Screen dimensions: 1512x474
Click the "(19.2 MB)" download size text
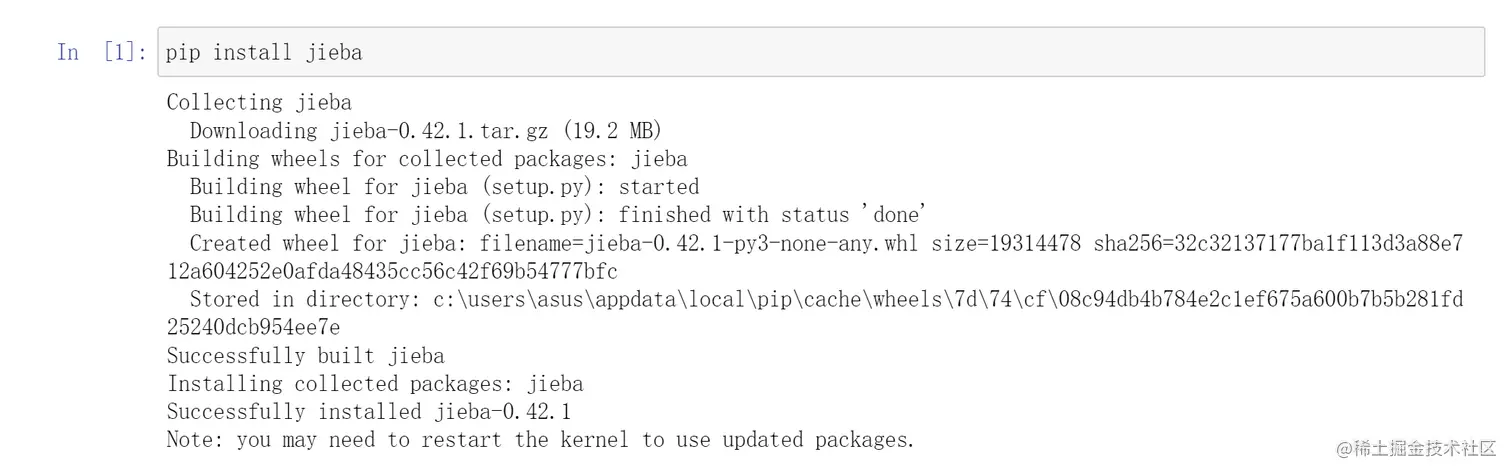[x=612, y=131]
